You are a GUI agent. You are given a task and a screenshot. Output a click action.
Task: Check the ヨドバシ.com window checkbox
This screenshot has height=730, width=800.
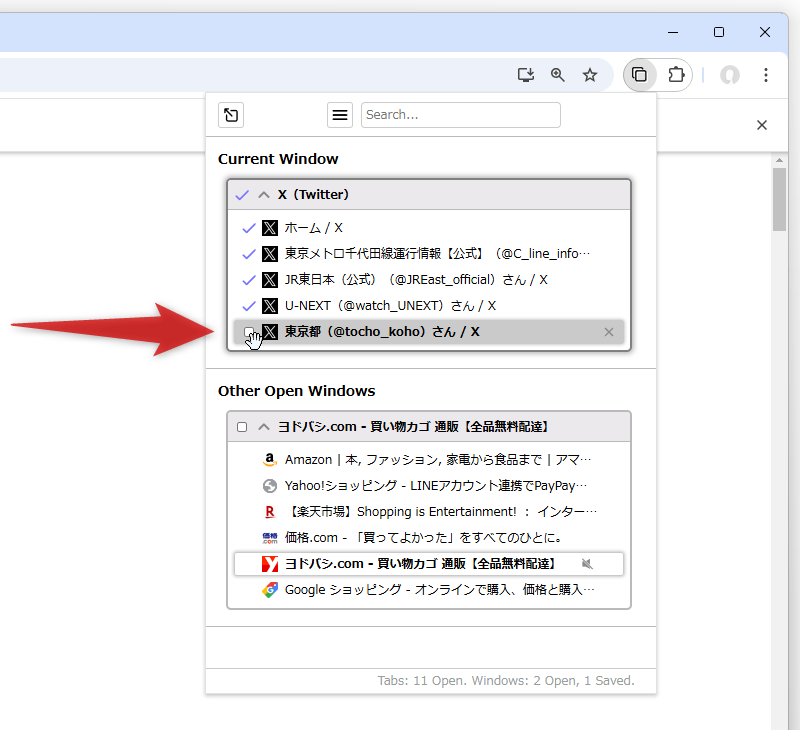pos(242,426)
